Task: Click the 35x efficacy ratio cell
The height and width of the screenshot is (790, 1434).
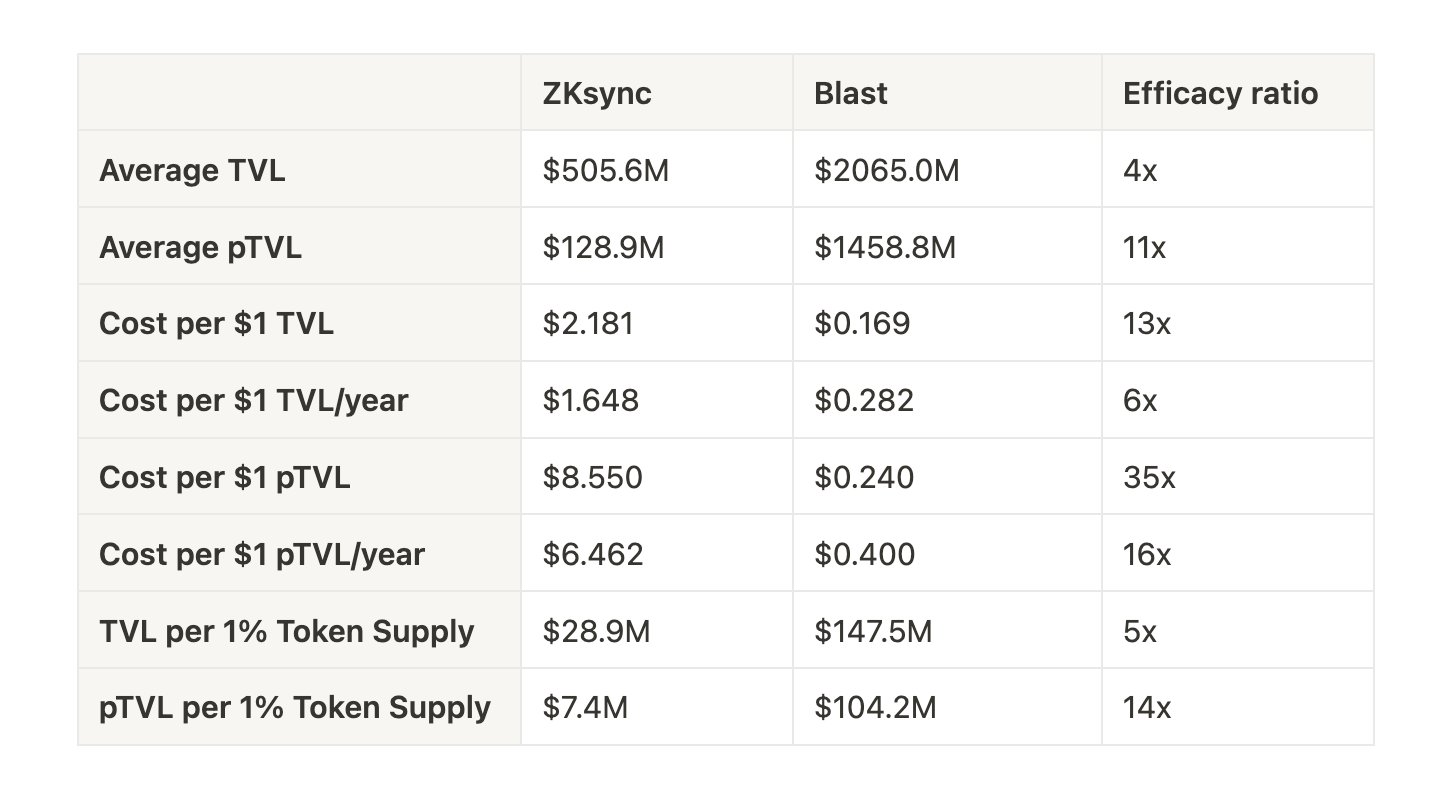Action: click(1149, 477)
